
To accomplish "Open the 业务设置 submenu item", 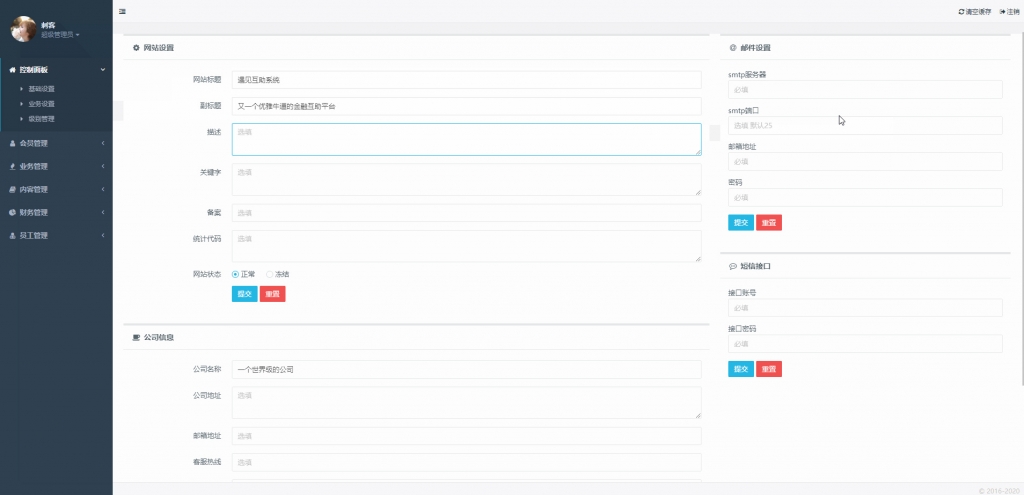I will pos(42,103).
